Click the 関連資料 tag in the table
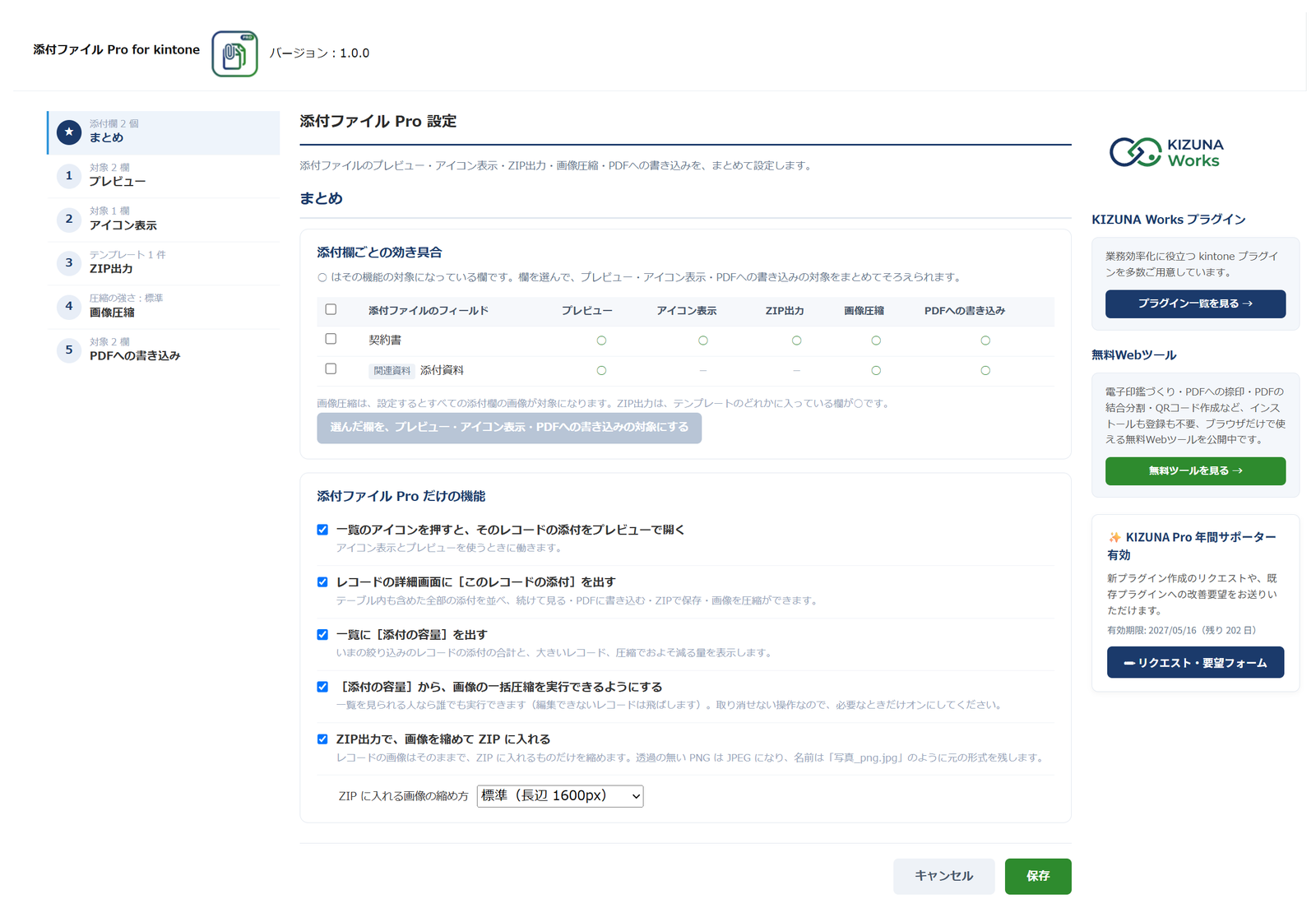Viewport: 1316px width, 908px height. coord(392,371)
